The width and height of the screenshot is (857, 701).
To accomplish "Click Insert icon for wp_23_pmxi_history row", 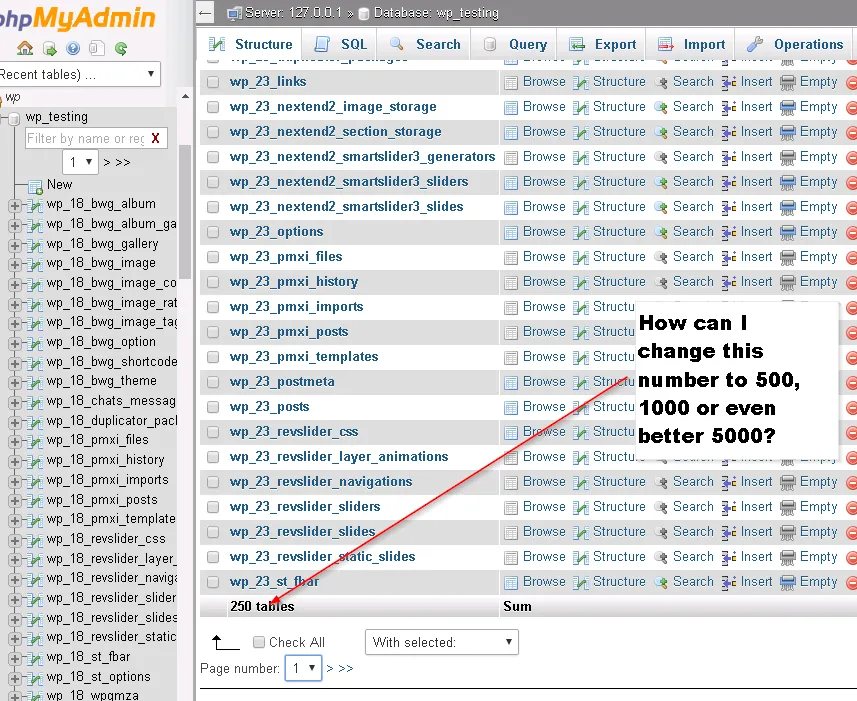I will [x=728, y=282].
